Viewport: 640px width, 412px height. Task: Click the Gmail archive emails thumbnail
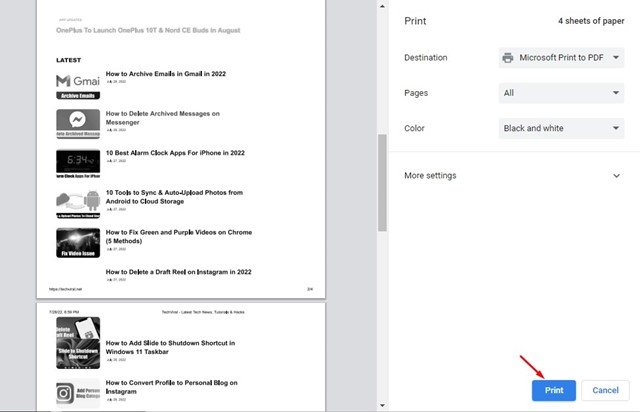pos(77,85)
